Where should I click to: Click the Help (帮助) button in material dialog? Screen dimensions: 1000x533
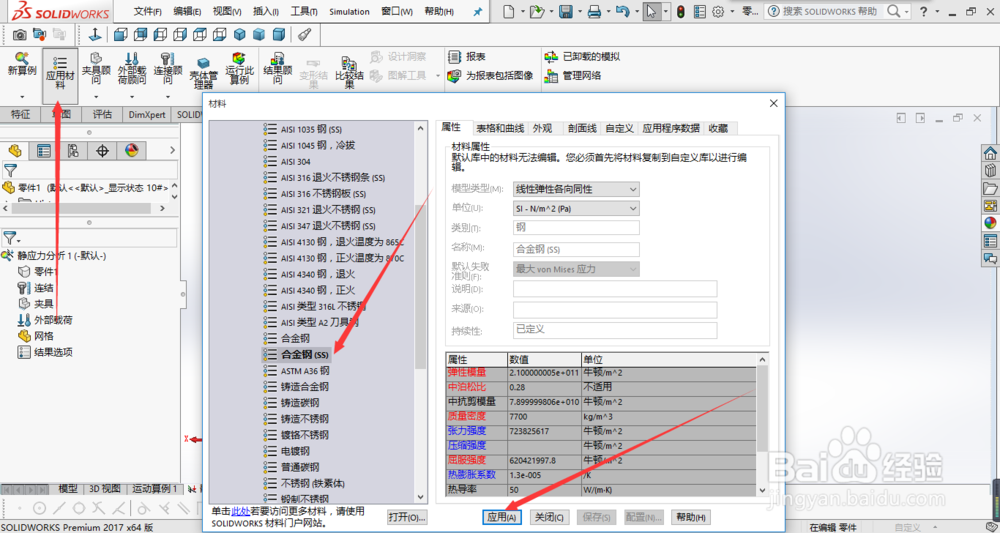pyautogui.click(x=690, y=517)
